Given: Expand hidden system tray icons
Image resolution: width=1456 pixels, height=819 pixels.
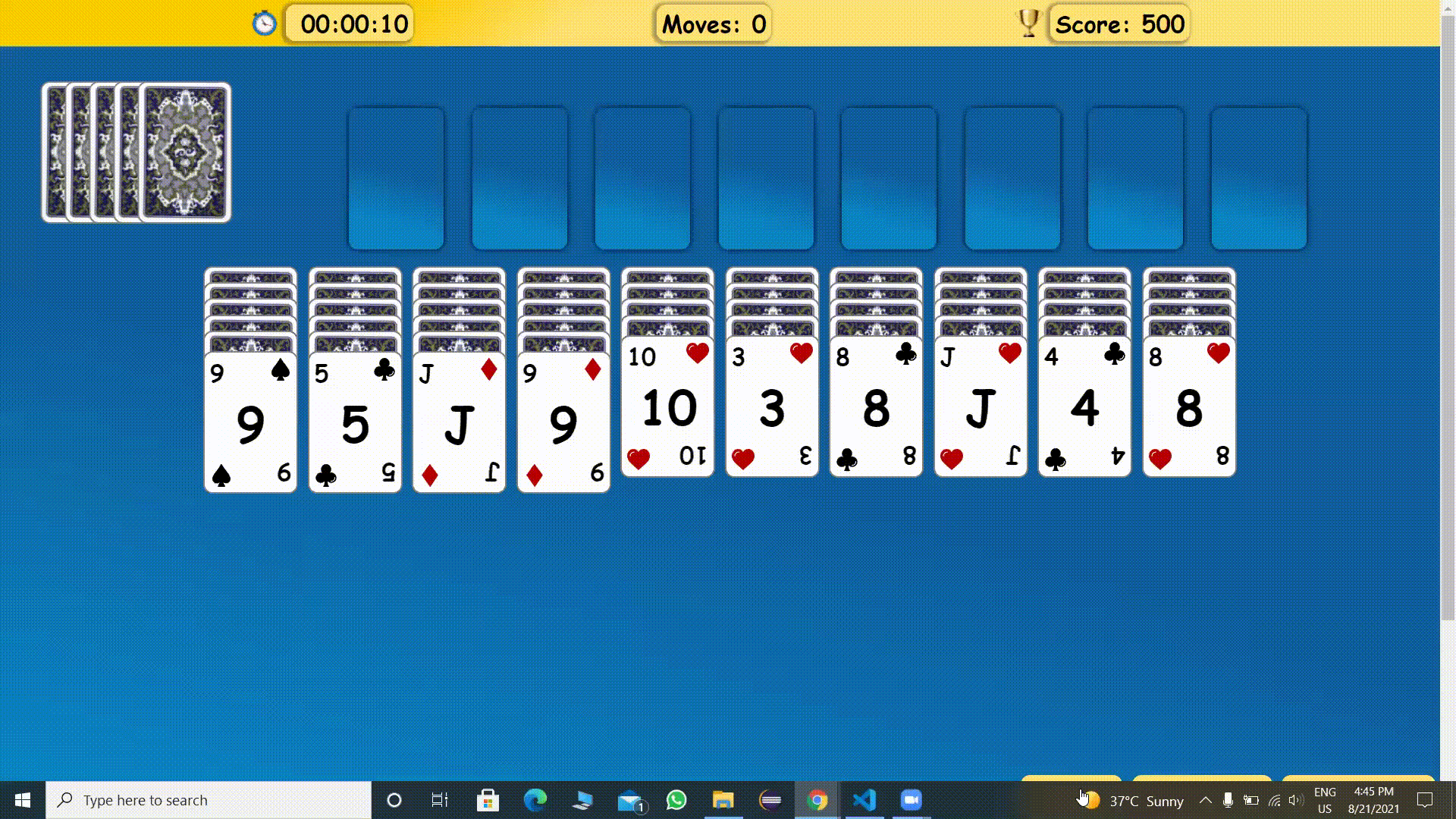Looking at the screenshot, I should (1205, 800).
